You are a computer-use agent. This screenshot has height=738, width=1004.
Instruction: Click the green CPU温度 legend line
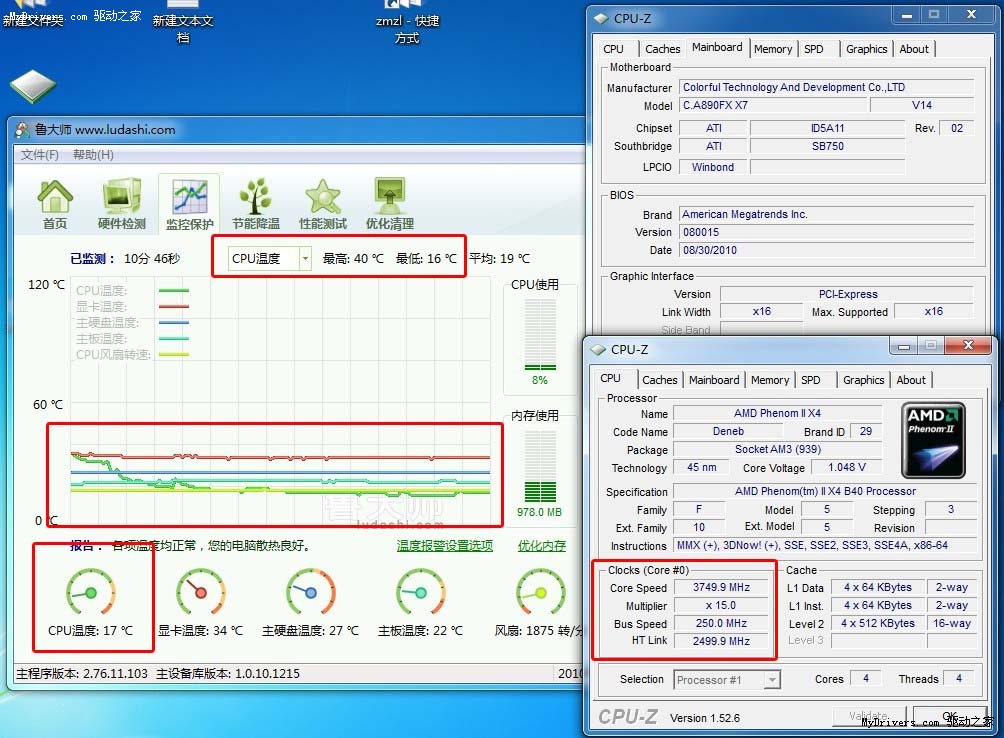click(x=173, y=291)
